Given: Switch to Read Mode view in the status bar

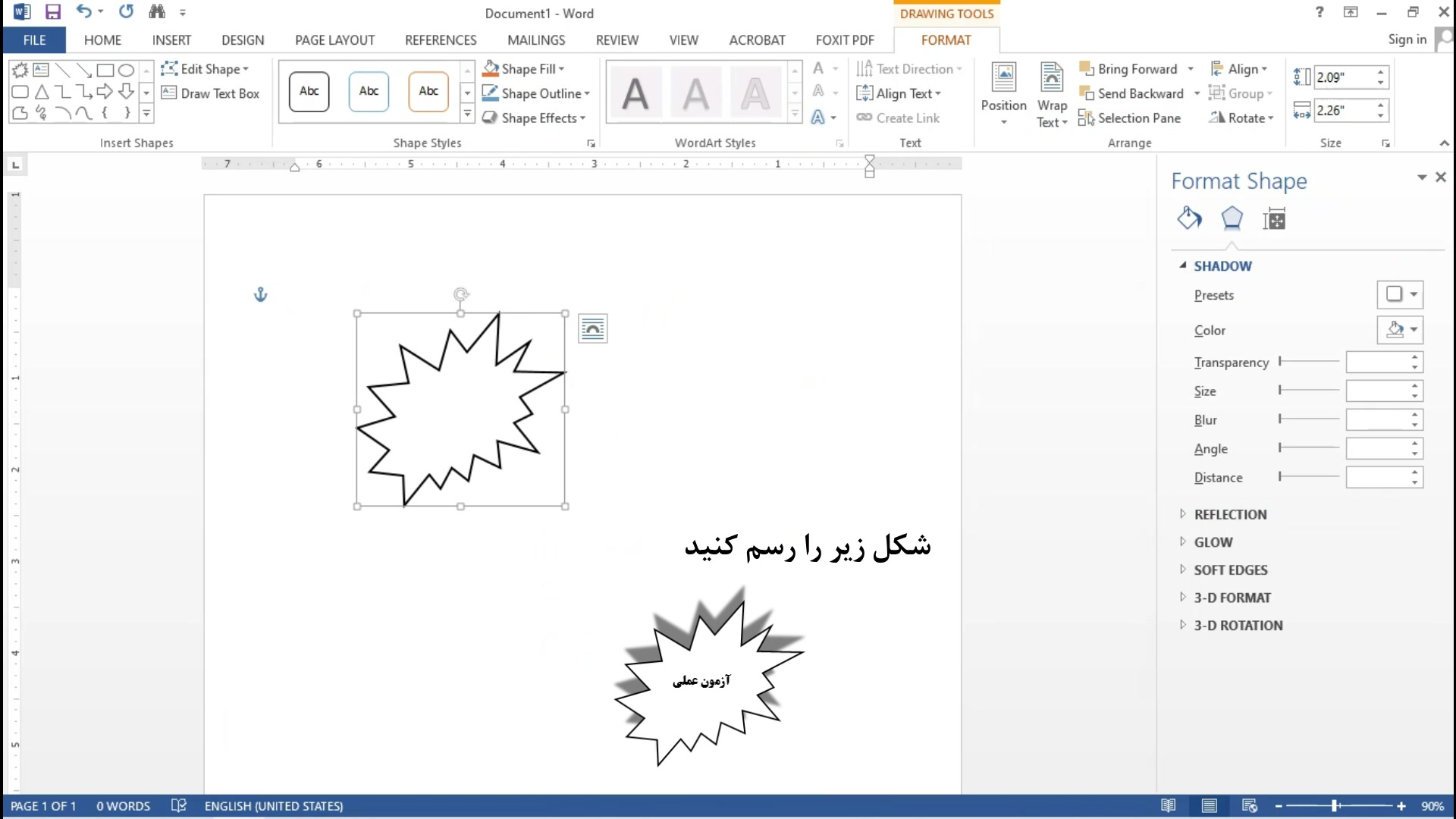Looking at the screenshot, I should tap(1169, 805).
